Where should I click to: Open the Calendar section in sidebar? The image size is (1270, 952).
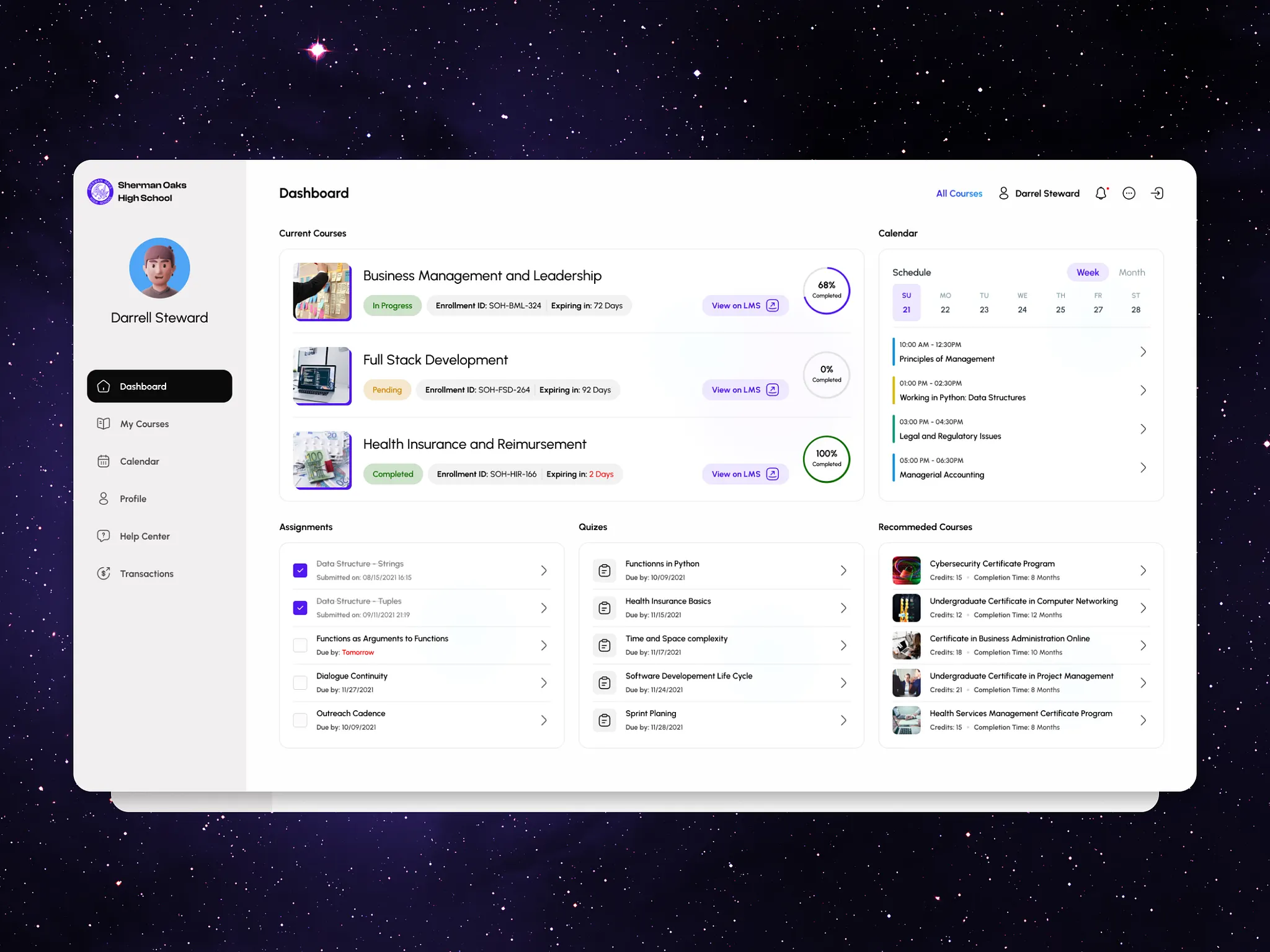tap(140, 461)
